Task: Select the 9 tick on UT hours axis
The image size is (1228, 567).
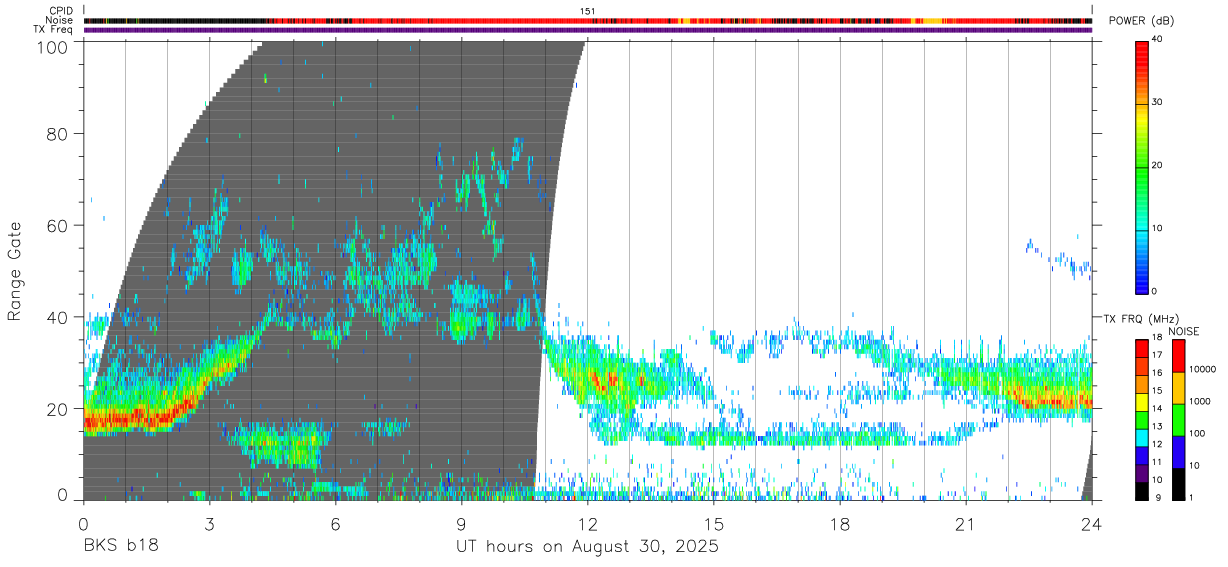Action: (461, 523)
